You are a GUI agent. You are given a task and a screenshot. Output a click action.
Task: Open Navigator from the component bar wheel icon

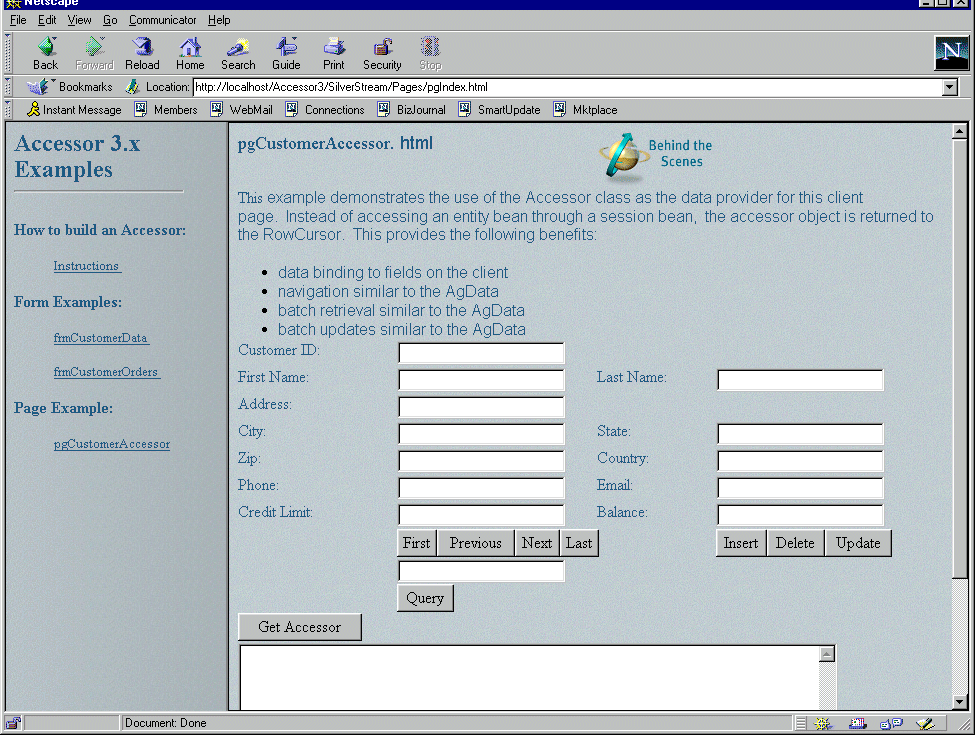(823, 723)
